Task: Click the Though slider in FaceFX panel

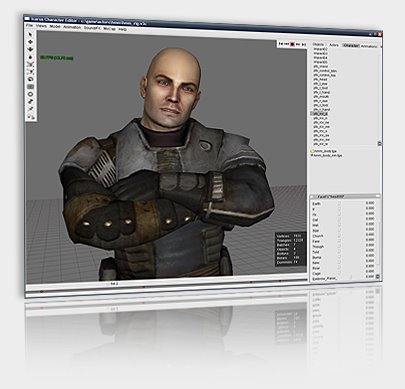Action: pos(339,247)
